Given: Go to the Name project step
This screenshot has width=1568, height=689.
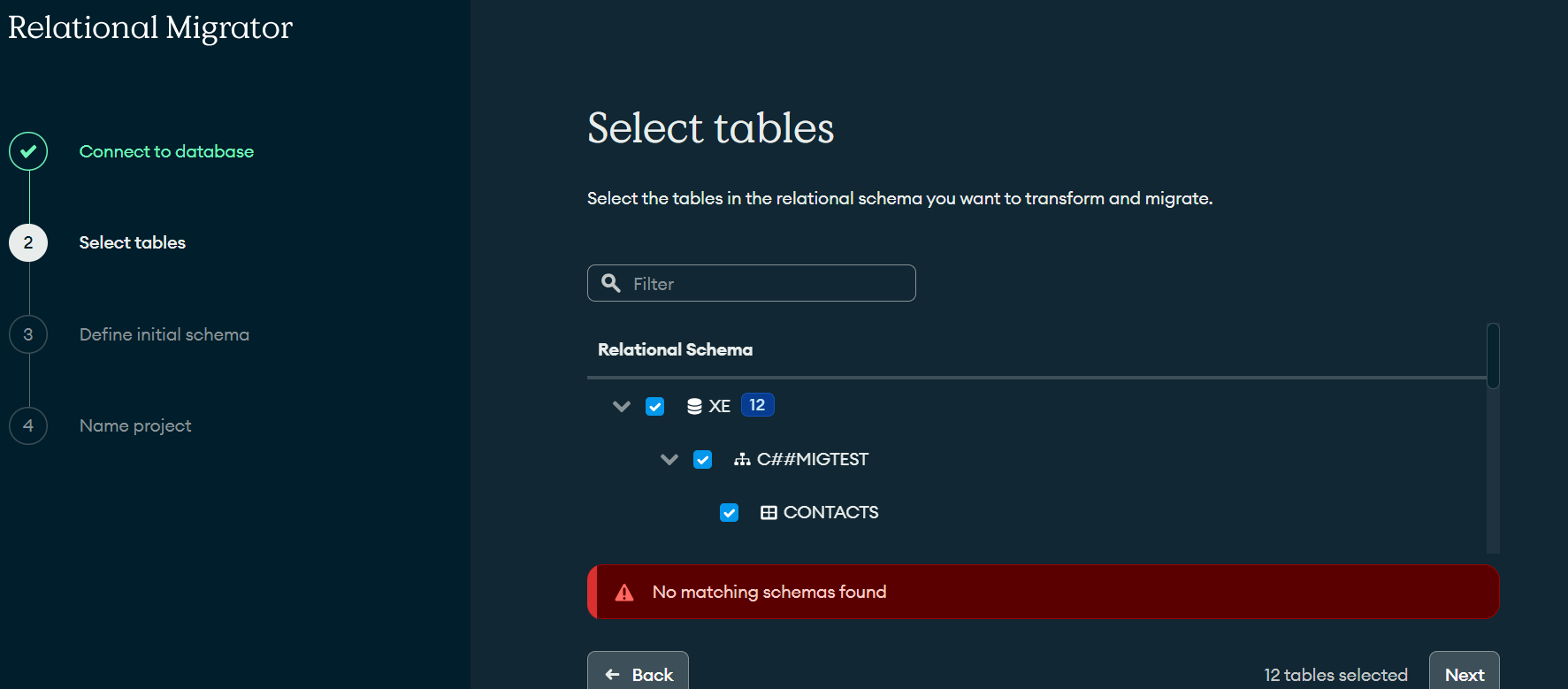Looking at the screenshot, I should [x=135, y=425].
